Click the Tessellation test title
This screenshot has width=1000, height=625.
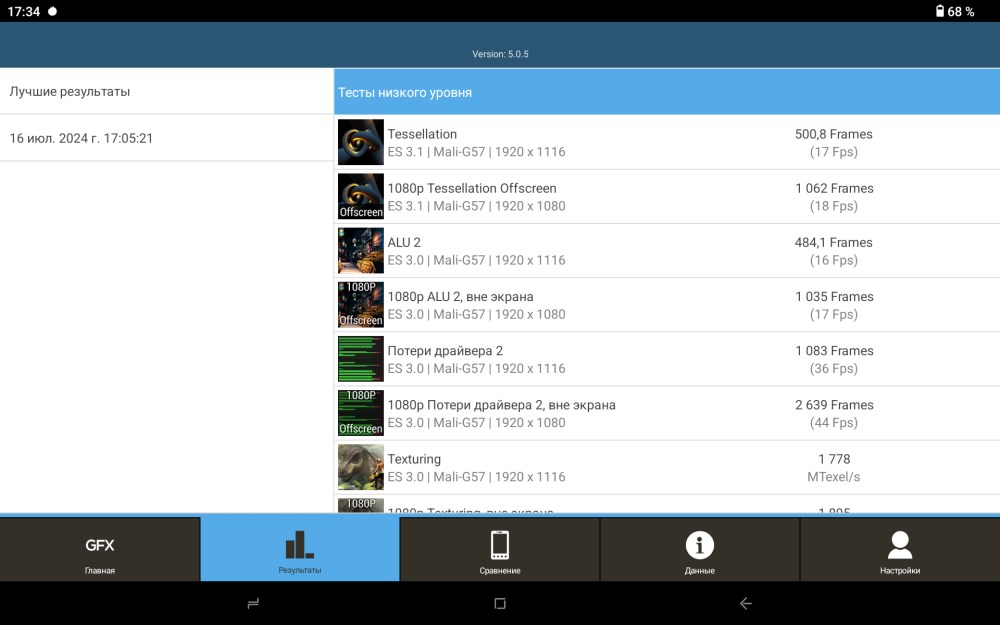422,134
